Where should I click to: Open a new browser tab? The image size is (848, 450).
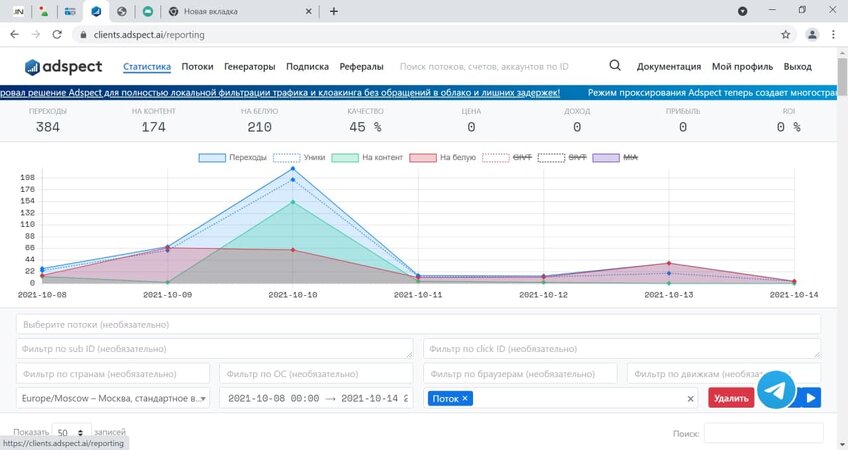click(333, 11)
